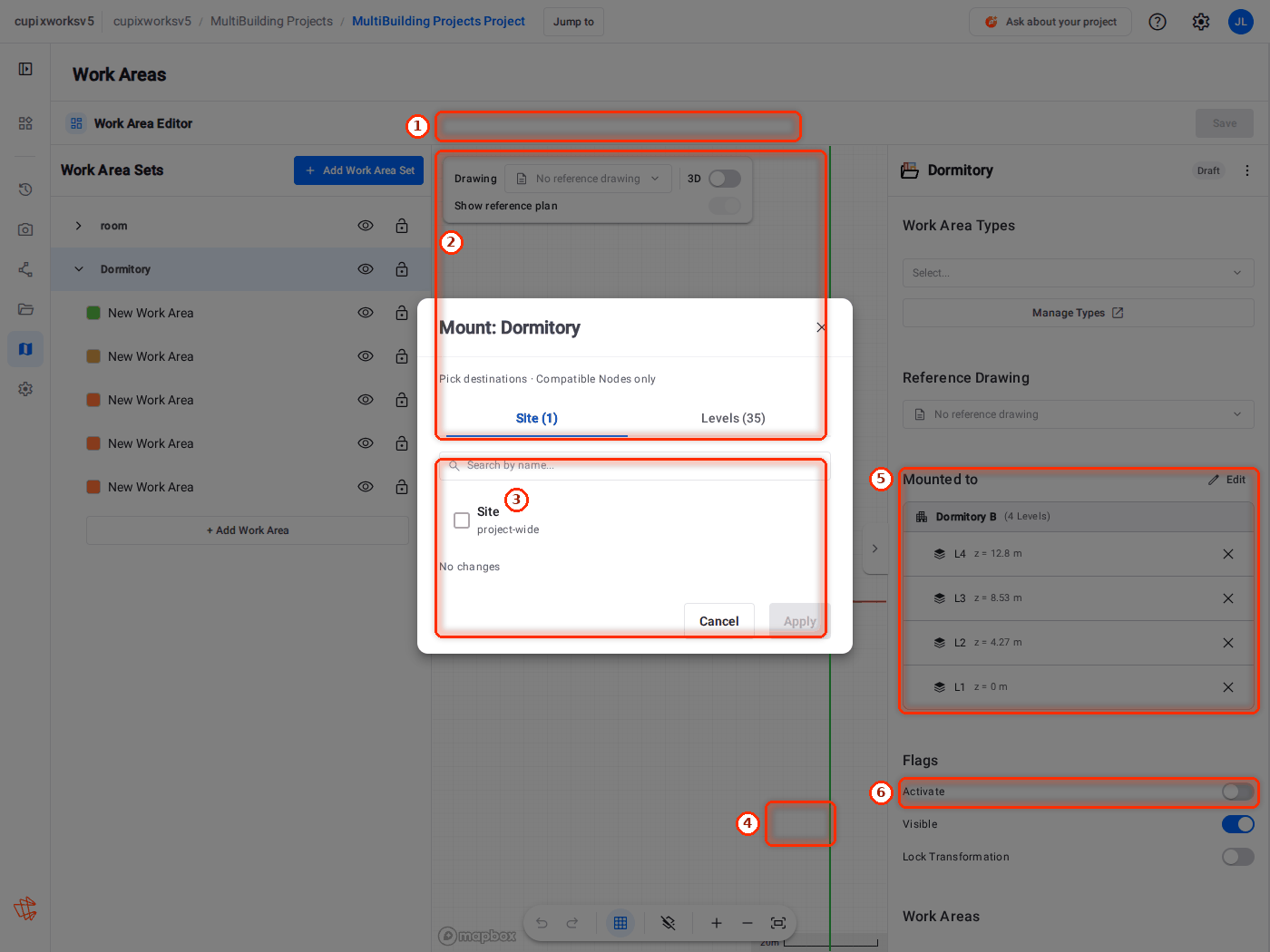Open the Reference Drawing dropdown in right panel
Screen dimensions: 1270x952
(x=1079, y=414)
